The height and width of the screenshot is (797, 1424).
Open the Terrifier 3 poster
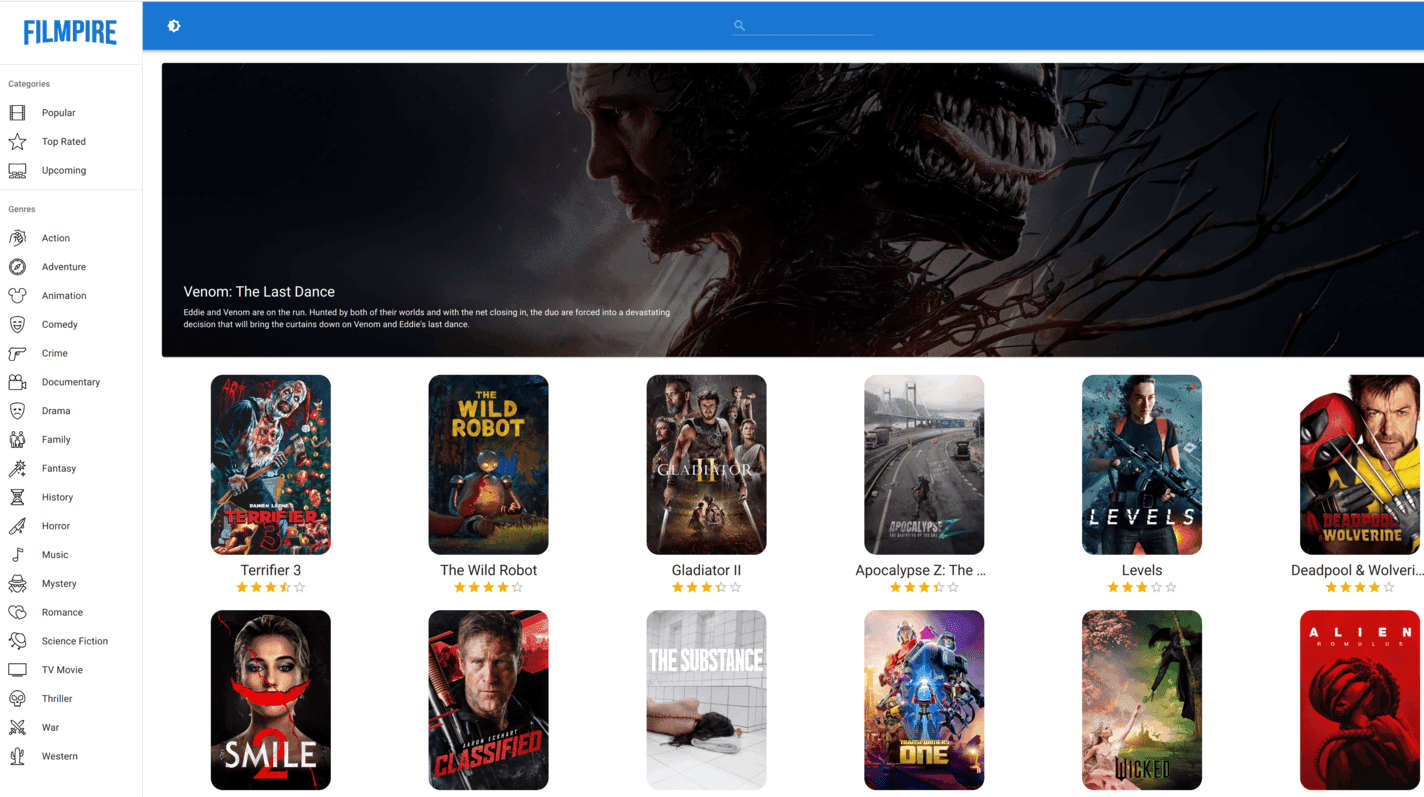tap(271, 465)
